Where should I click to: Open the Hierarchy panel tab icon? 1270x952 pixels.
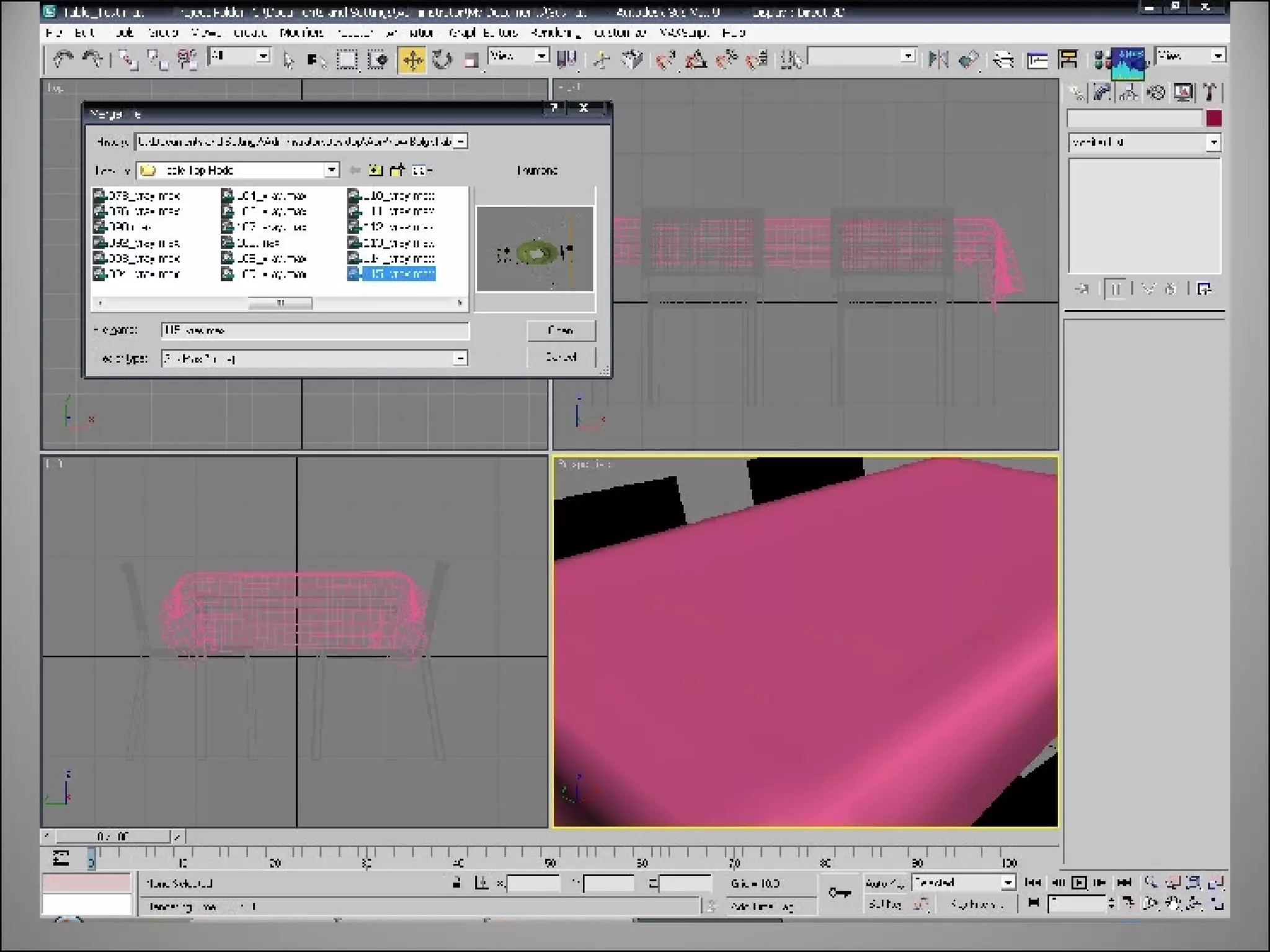pos(1129,93)
